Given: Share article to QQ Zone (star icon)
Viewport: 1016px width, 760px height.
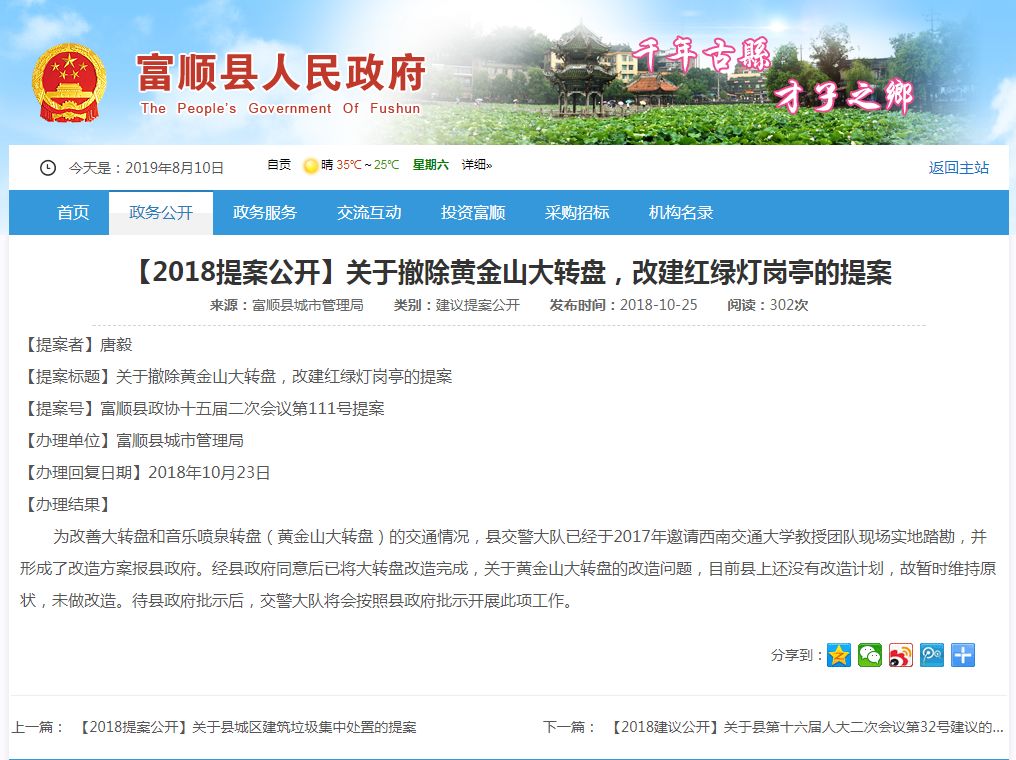Looking at the screenshot, I should coord(839,655).
